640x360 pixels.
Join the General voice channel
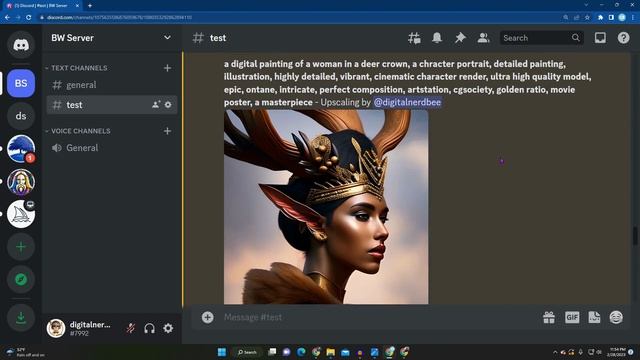[112, 148]
